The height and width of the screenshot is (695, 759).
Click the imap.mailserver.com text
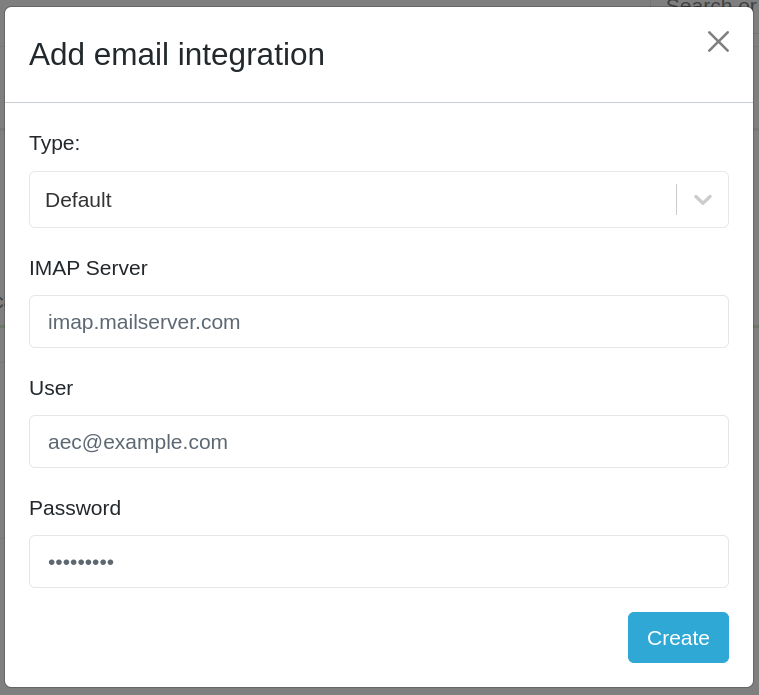click(x=144, y=322)
